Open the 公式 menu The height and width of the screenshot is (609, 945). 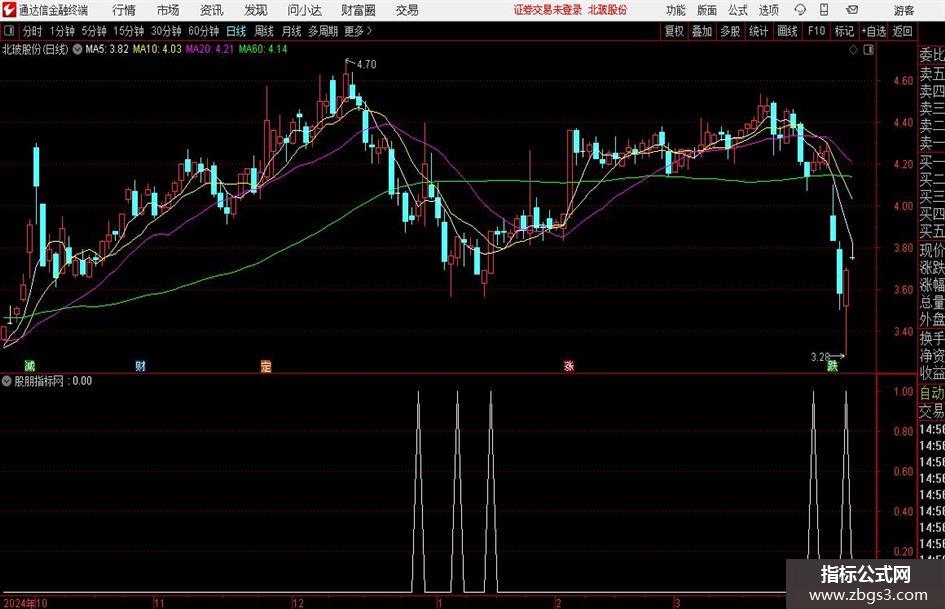click(x=738, y=10)
